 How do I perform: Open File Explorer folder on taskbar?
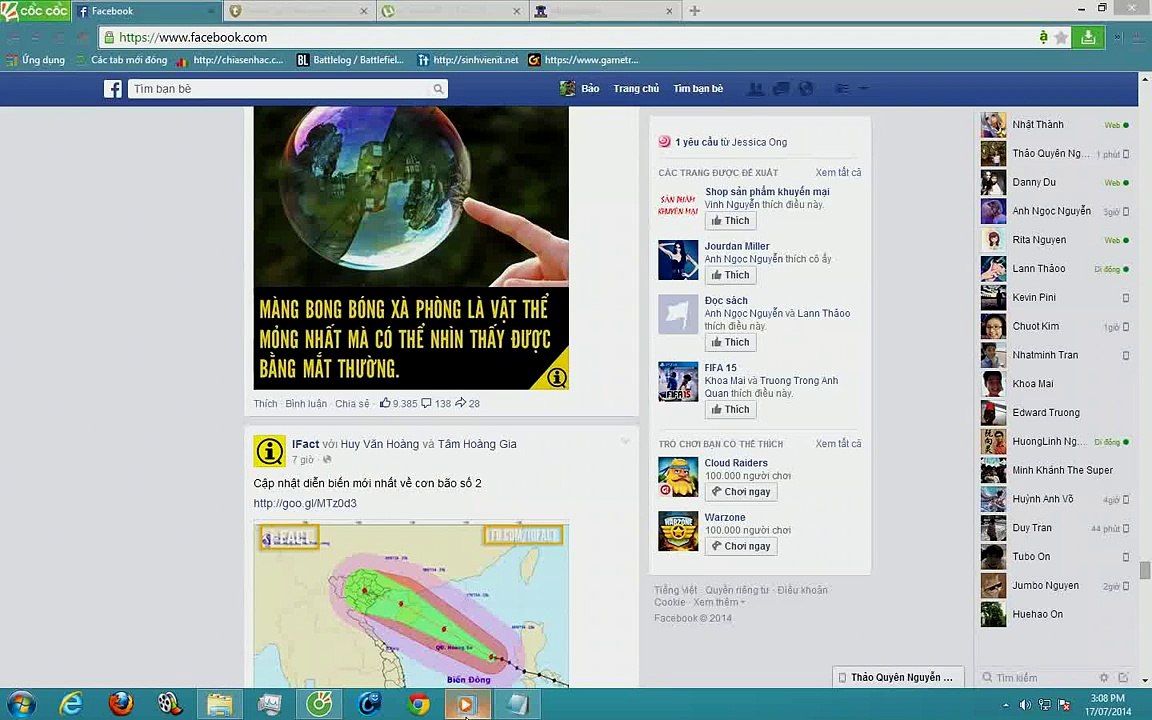click(220, 705)
